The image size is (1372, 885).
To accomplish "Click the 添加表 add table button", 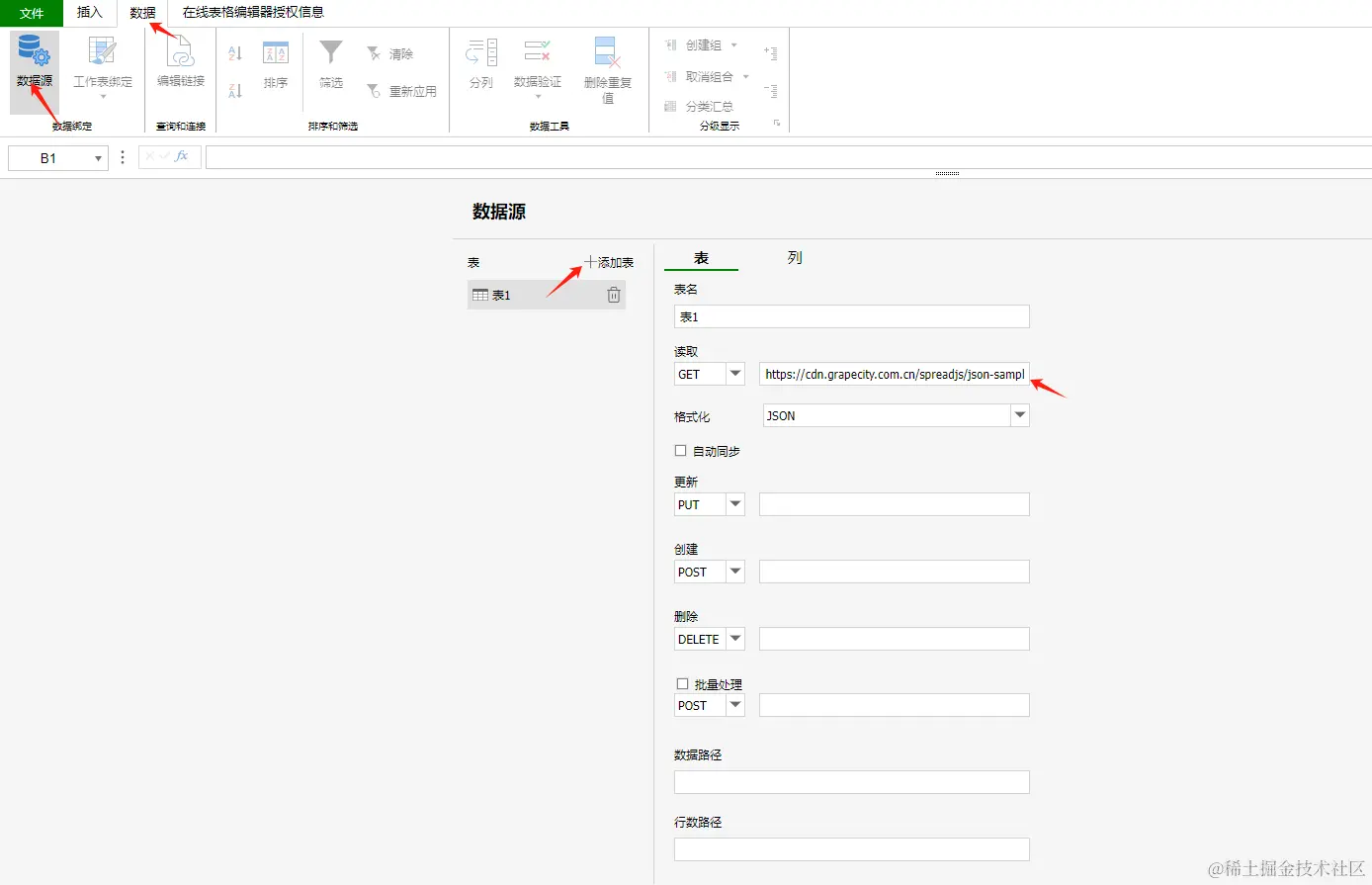I will (x=609, y=262).
